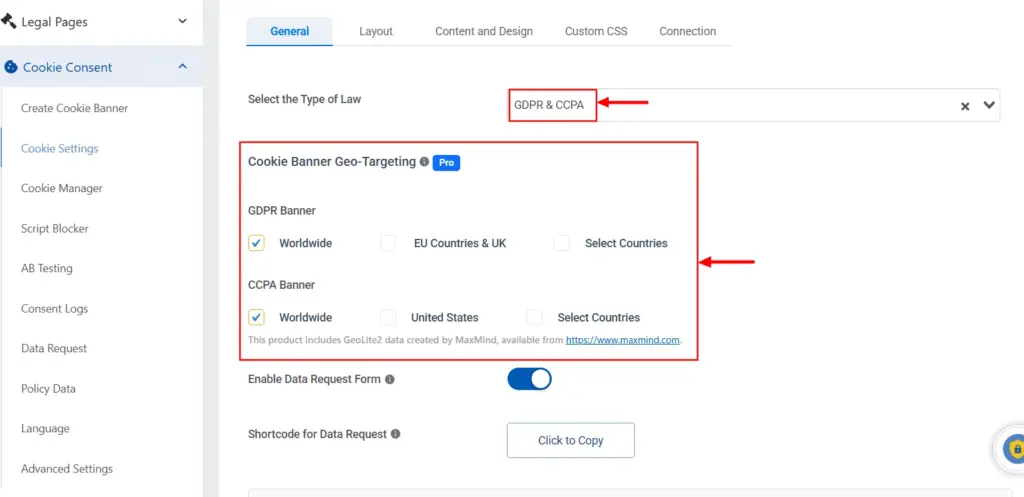
Task: Click the Shortcode for Data Request label
Action: [x=317, y=434]
